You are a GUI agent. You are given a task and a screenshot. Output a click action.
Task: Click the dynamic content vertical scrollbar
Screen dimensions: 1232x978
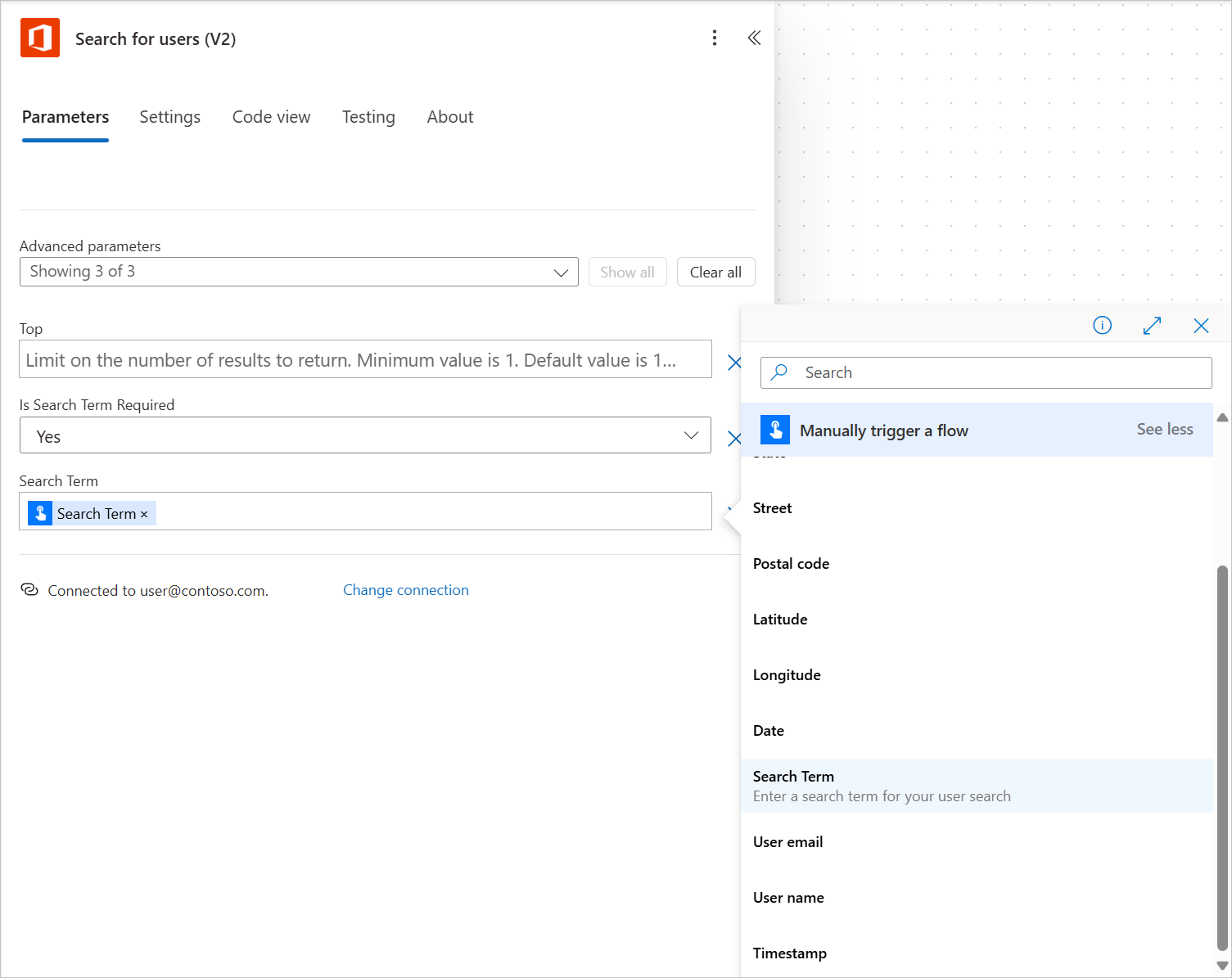tap(1222, 757)
